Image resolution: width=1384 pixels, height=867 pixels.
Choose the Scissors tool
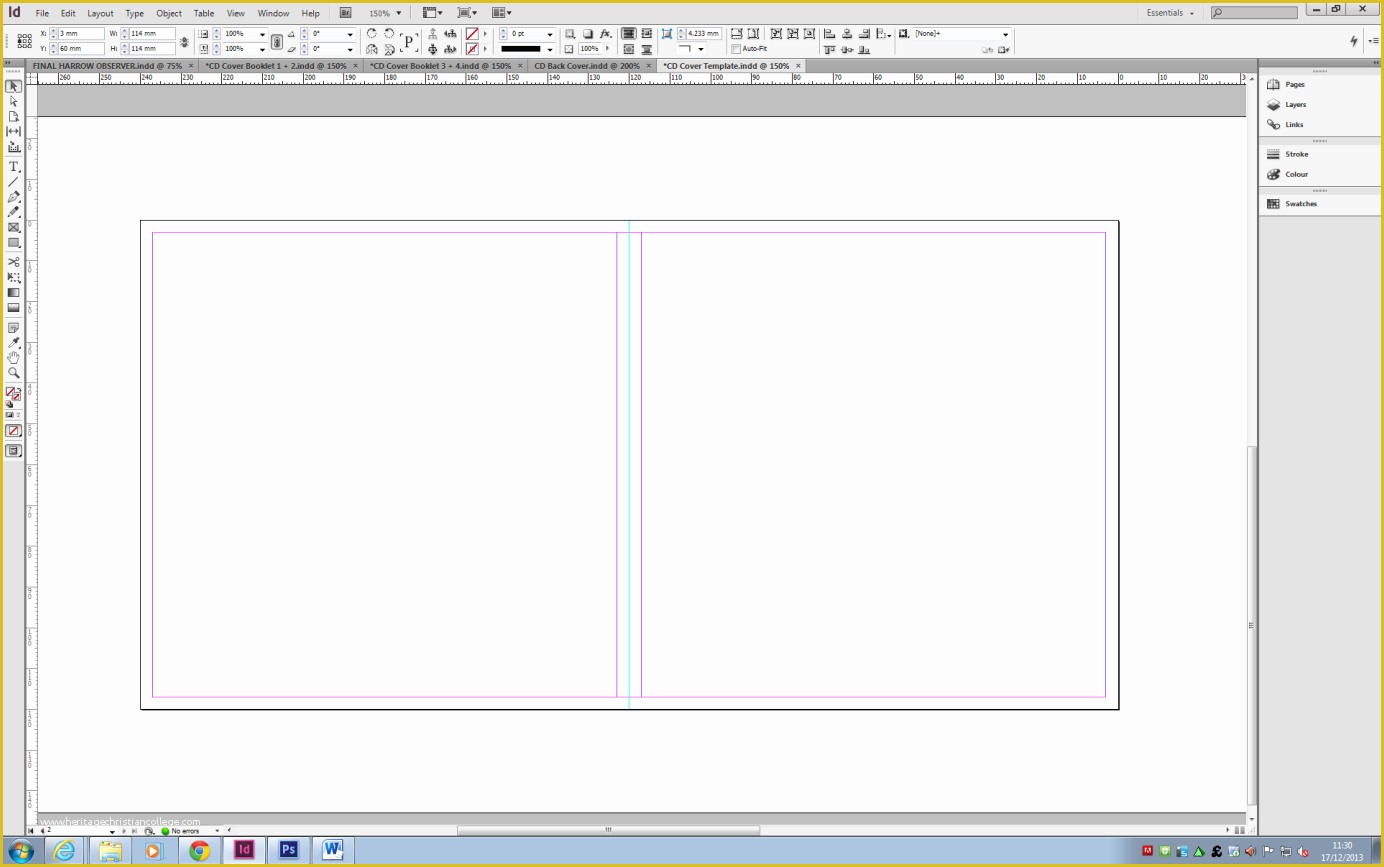click(x=13, y=262)
